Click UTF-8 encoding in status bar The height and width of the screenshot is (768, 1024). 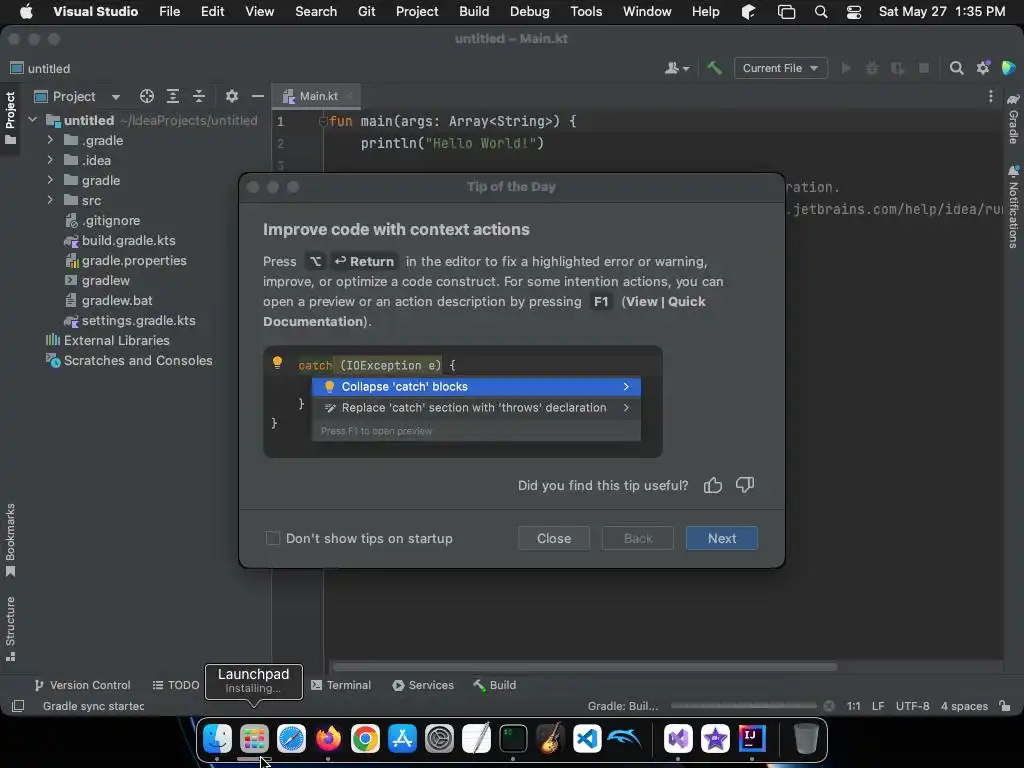point(912,706)
